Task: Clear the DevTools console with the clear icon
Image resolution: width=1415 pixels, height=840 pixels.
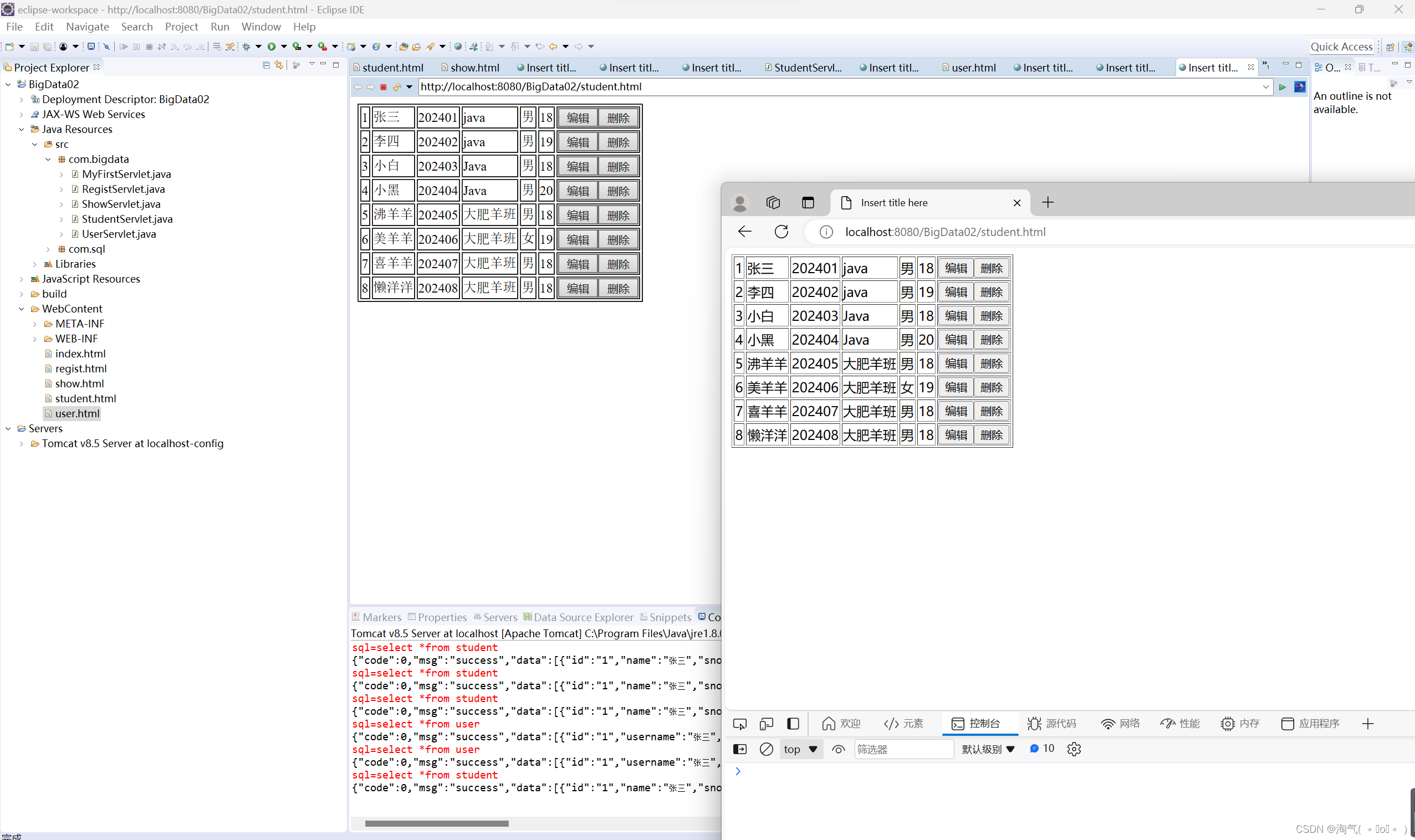Action: click(x=766, y=749)
